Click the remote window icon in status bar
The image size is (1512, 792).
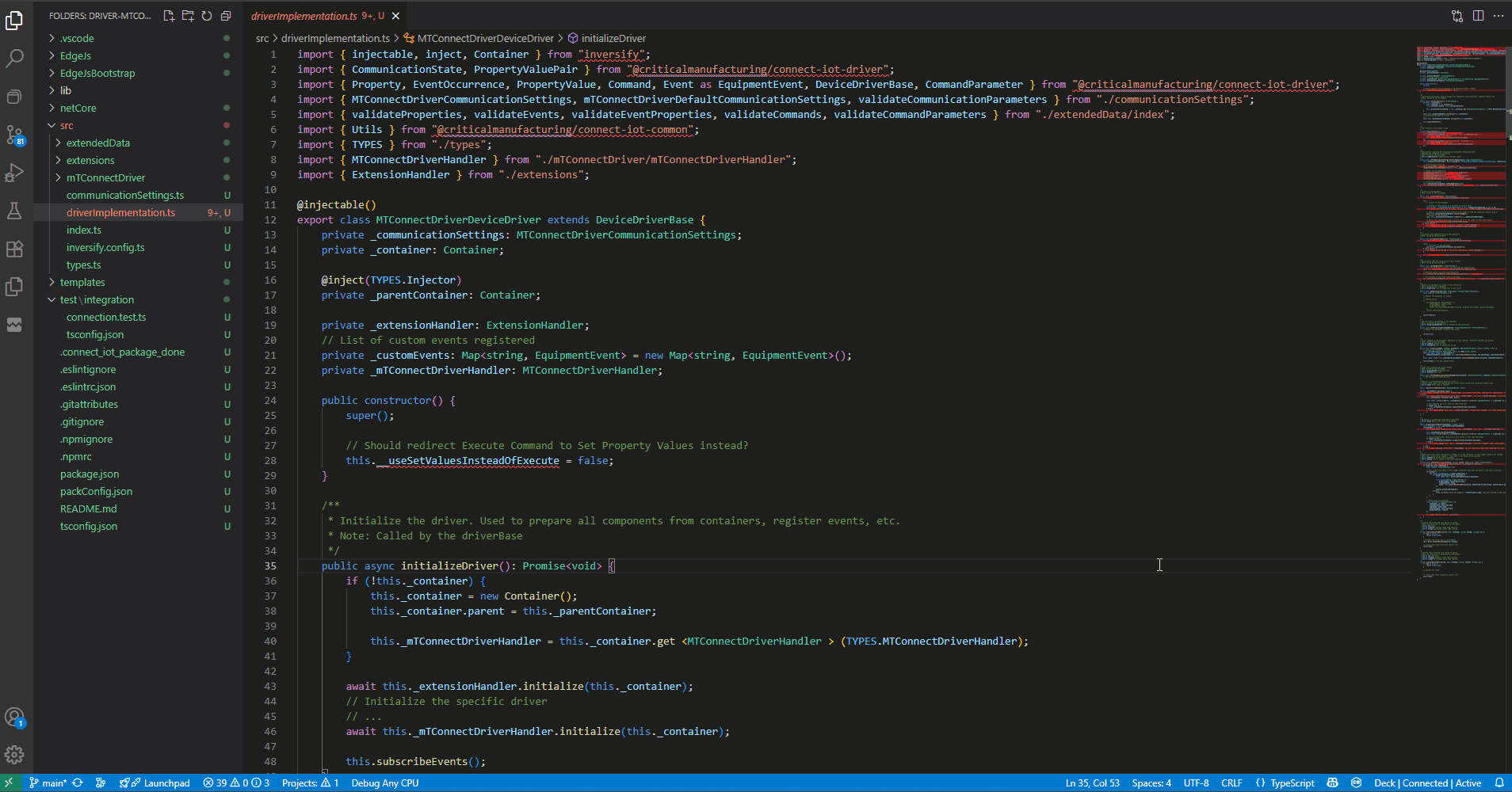[x=9, y=782]
